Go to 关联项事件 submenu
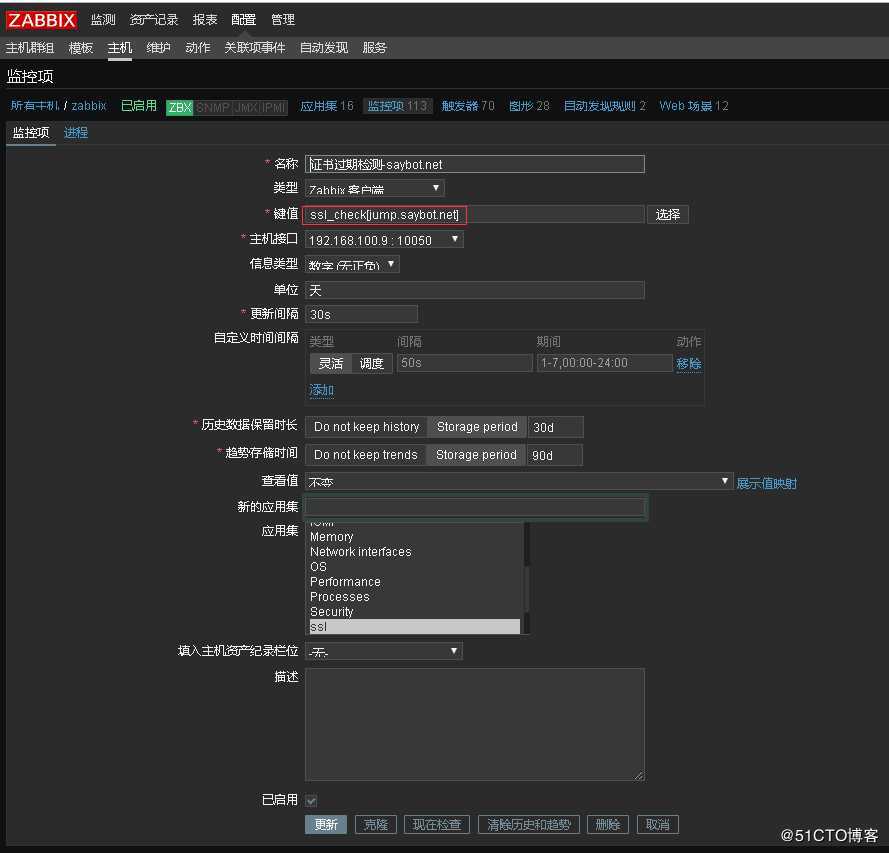Viewport: 889px width, 853px height. click(255, 48)
